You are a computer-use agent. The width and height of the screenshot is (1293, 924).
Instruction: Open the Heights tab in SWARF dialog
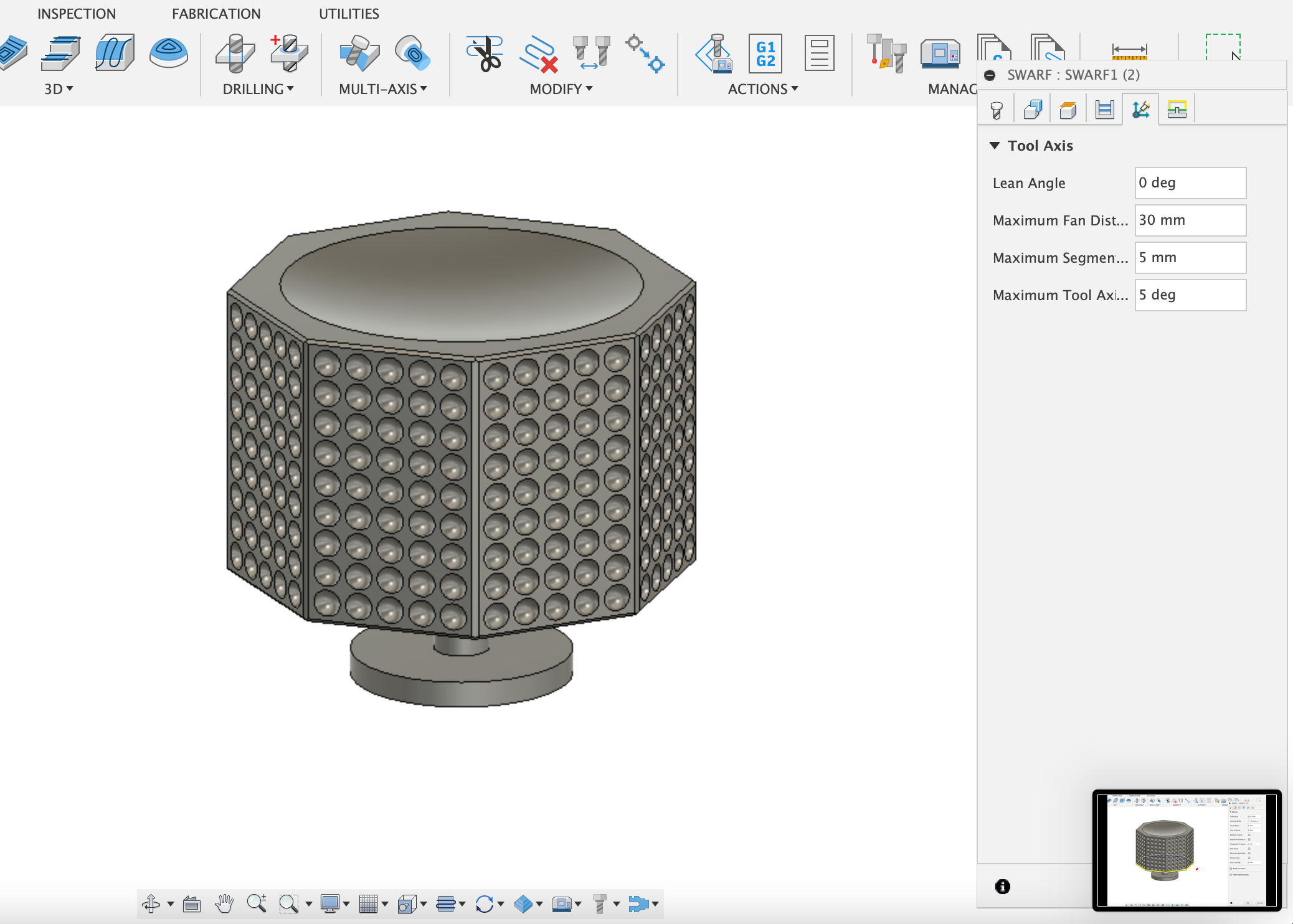[x=1068, y=110]
